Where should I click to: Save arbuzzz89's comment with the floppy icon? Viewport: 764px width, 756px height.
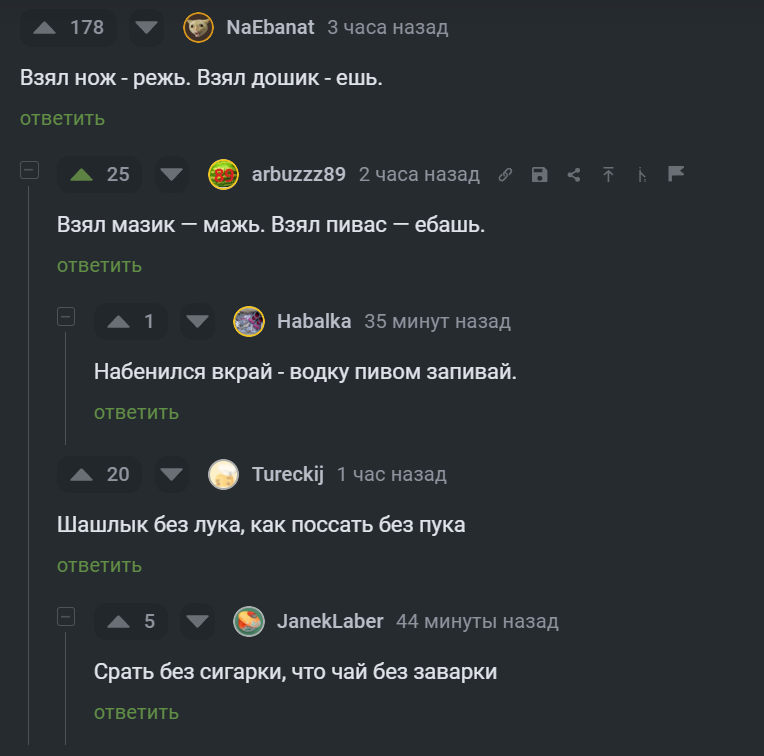tap(539, 175)
